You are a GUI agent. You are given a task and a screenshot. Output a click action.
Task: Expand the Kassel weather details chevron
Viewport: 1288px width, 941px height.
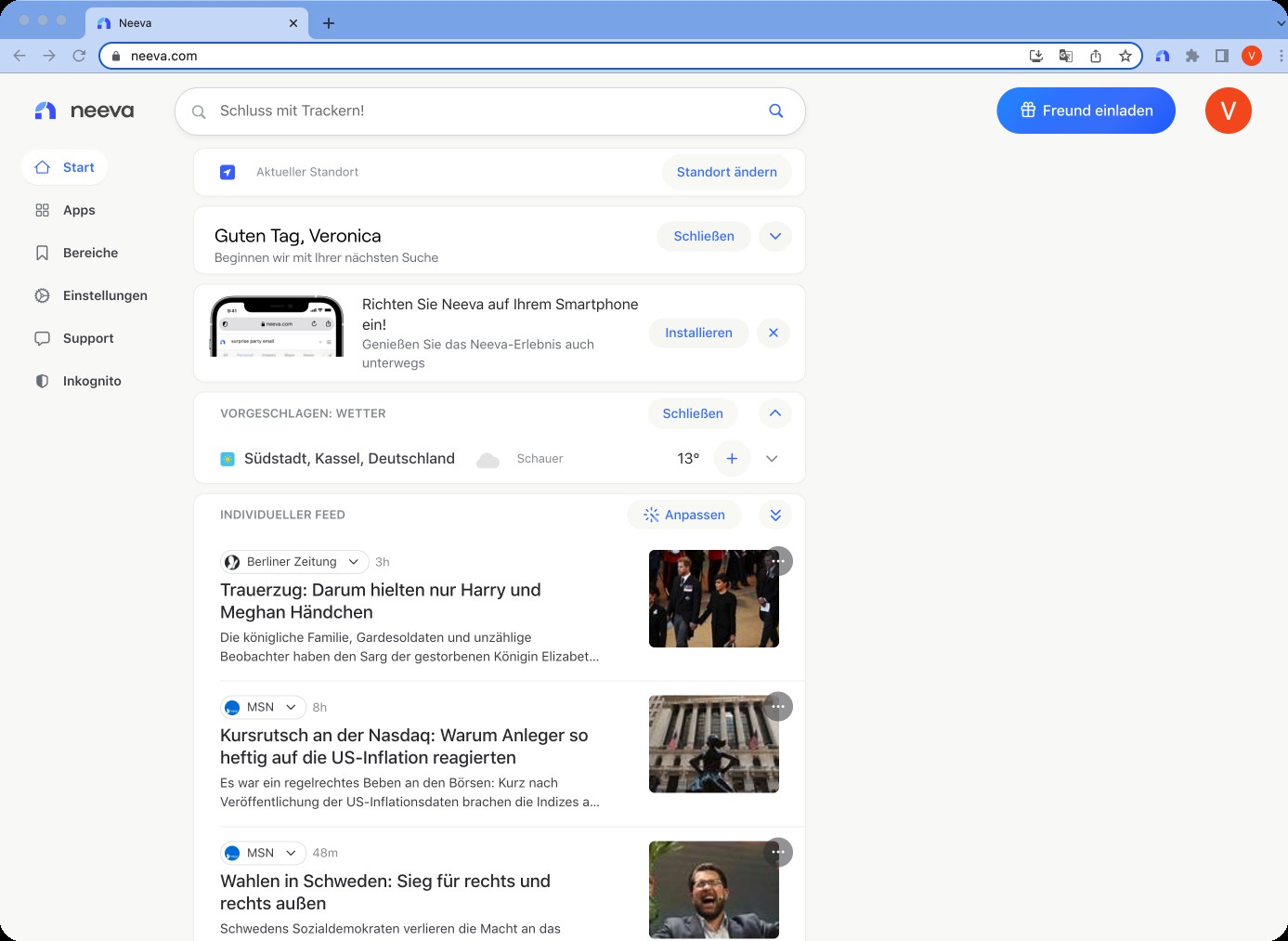(772, 459)
